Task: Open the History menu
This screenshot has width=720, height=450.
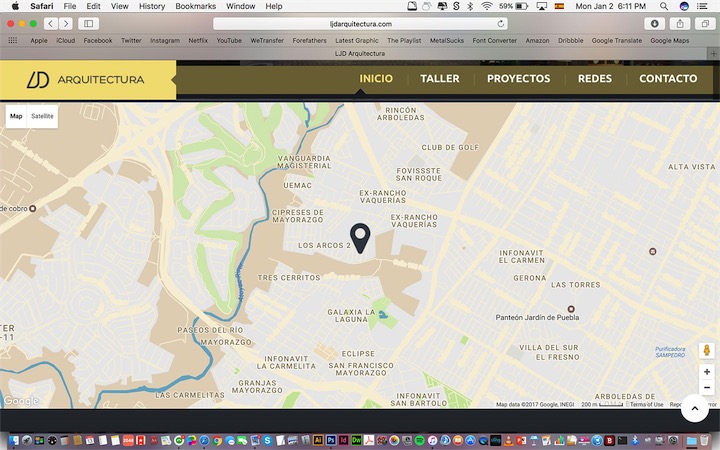Action: (152, 6)
